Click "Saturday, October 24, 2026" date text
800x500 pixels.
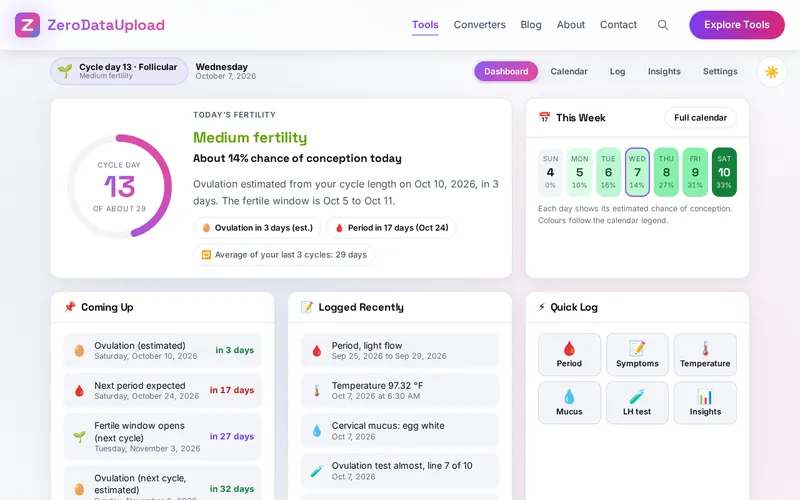click(147, 396)
